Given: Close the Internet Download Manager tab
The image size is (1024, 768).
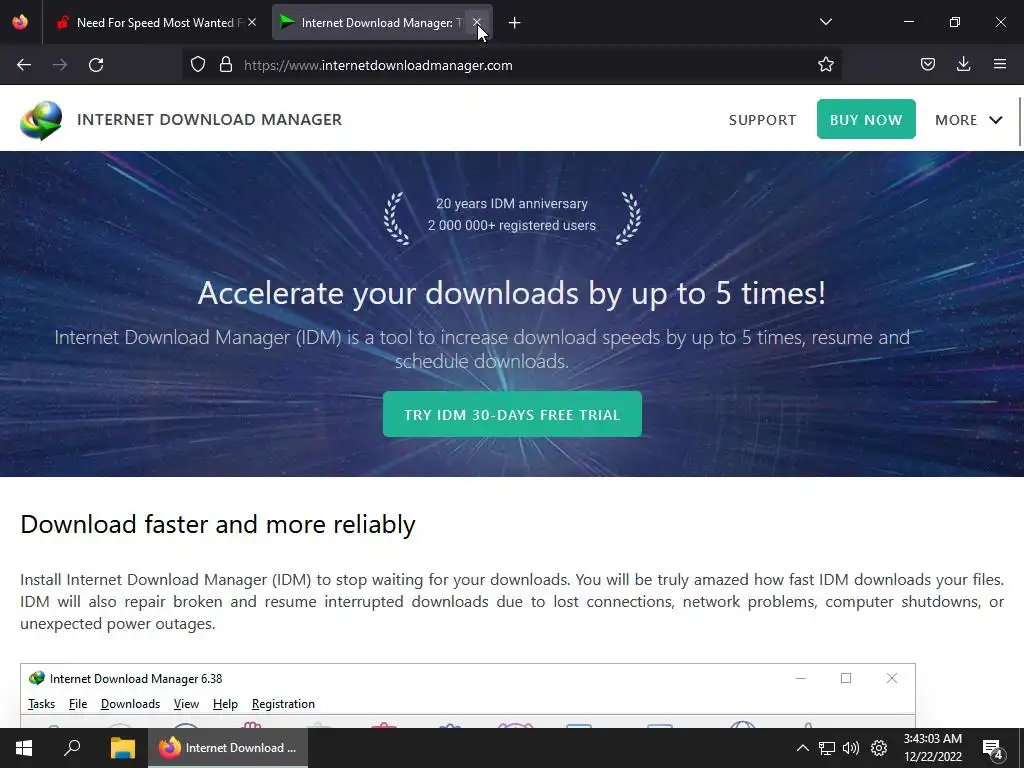Looking at the screenshot, I should [x=477, y=22].
